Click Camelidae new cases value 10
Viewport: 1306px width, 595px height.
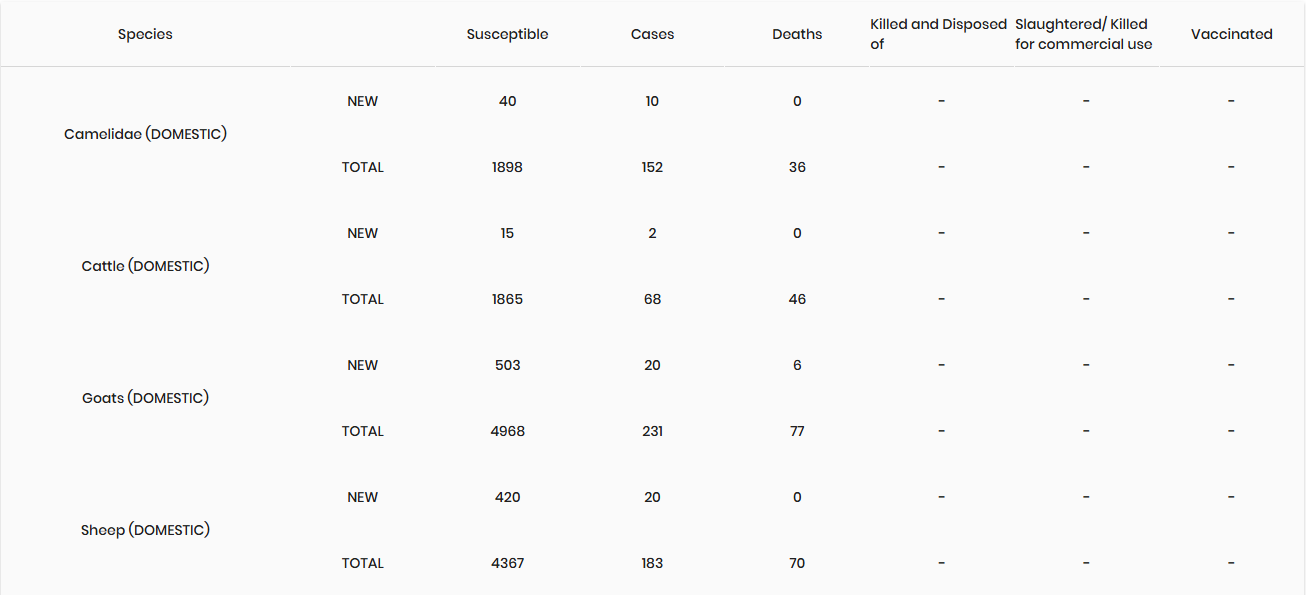click(652, 101)
